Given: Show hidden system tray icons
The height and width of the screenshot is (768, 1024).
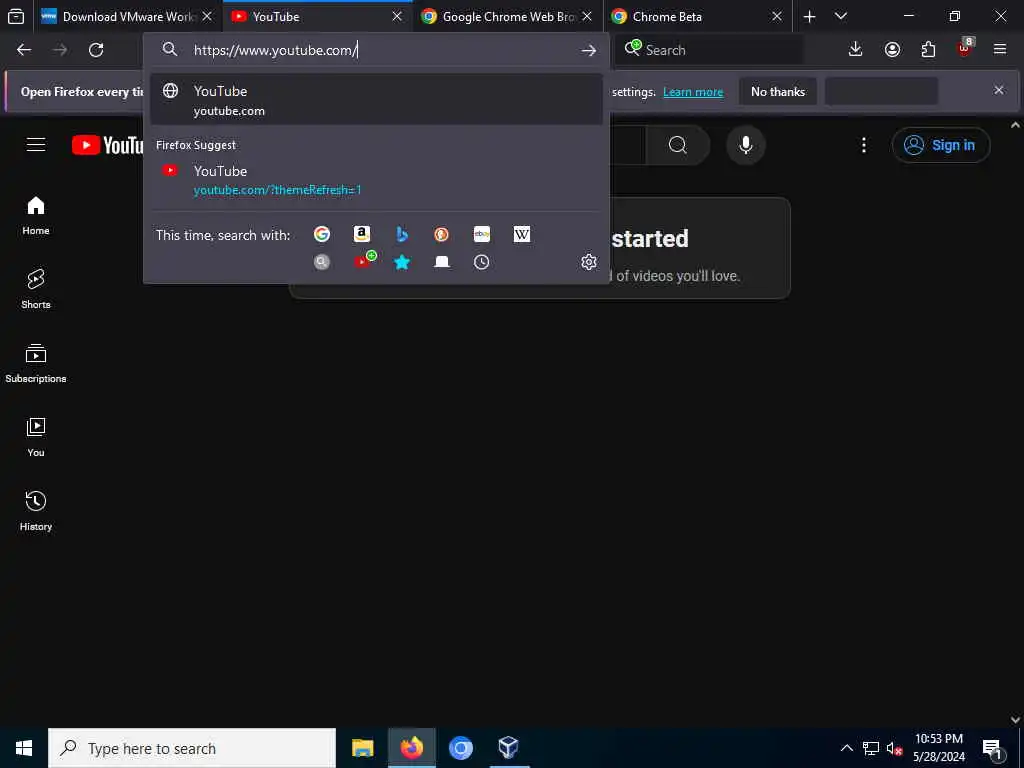Looking at the screenshot, I should [x=846, y=748].
